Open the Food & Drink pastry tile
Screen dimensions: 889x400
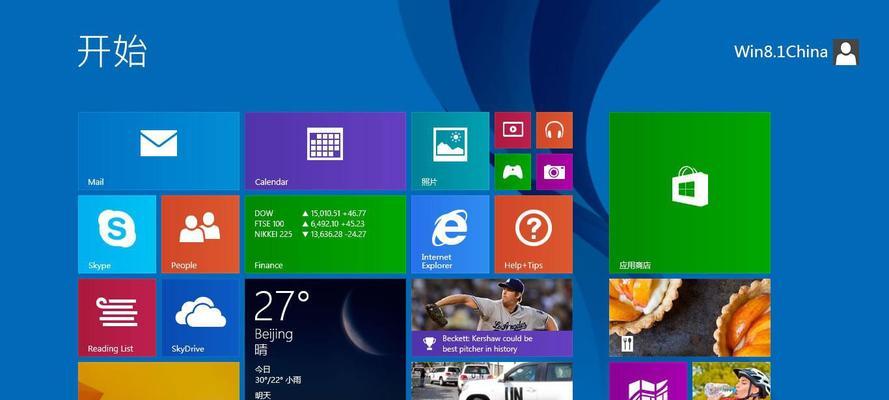pos(689,317)
